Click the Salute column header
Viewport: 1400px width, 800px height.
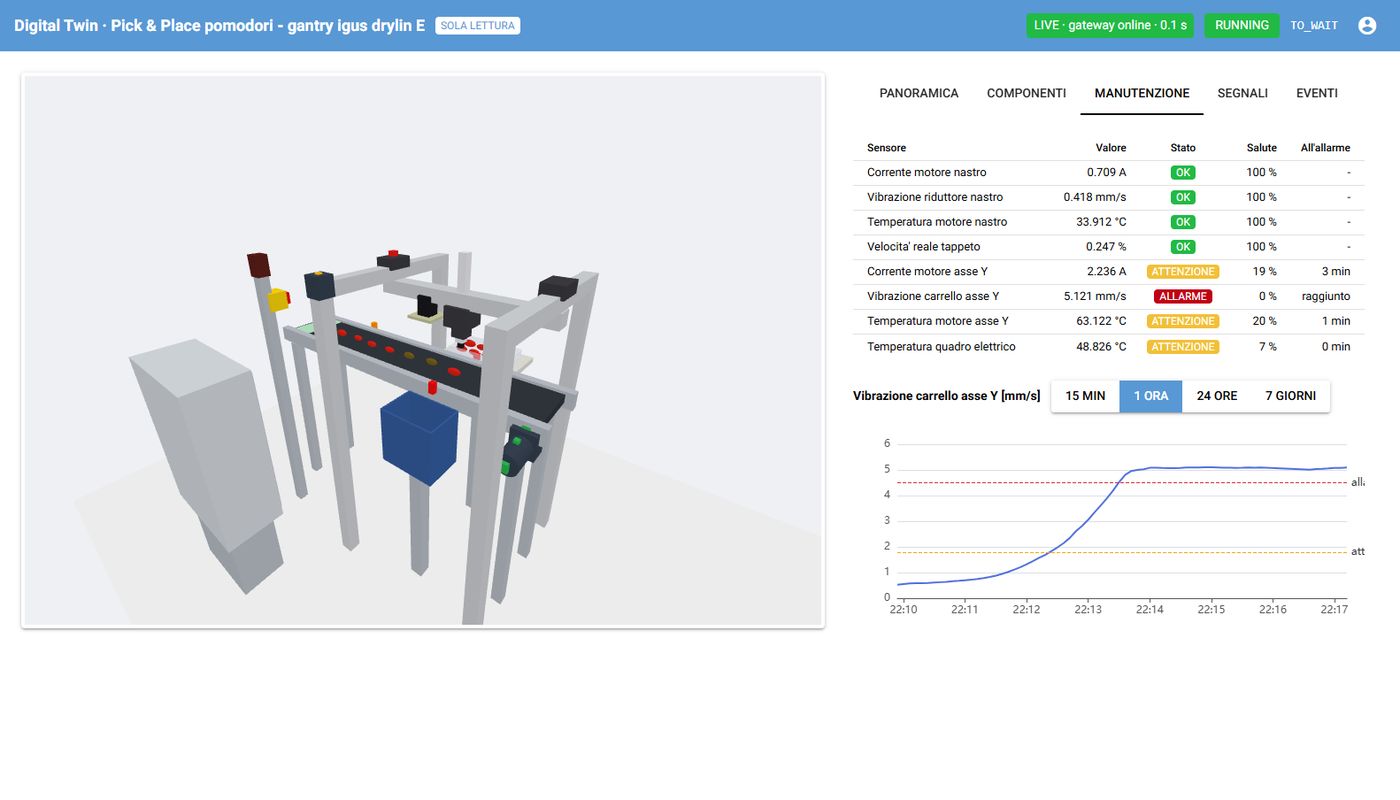coord(1262,148)
